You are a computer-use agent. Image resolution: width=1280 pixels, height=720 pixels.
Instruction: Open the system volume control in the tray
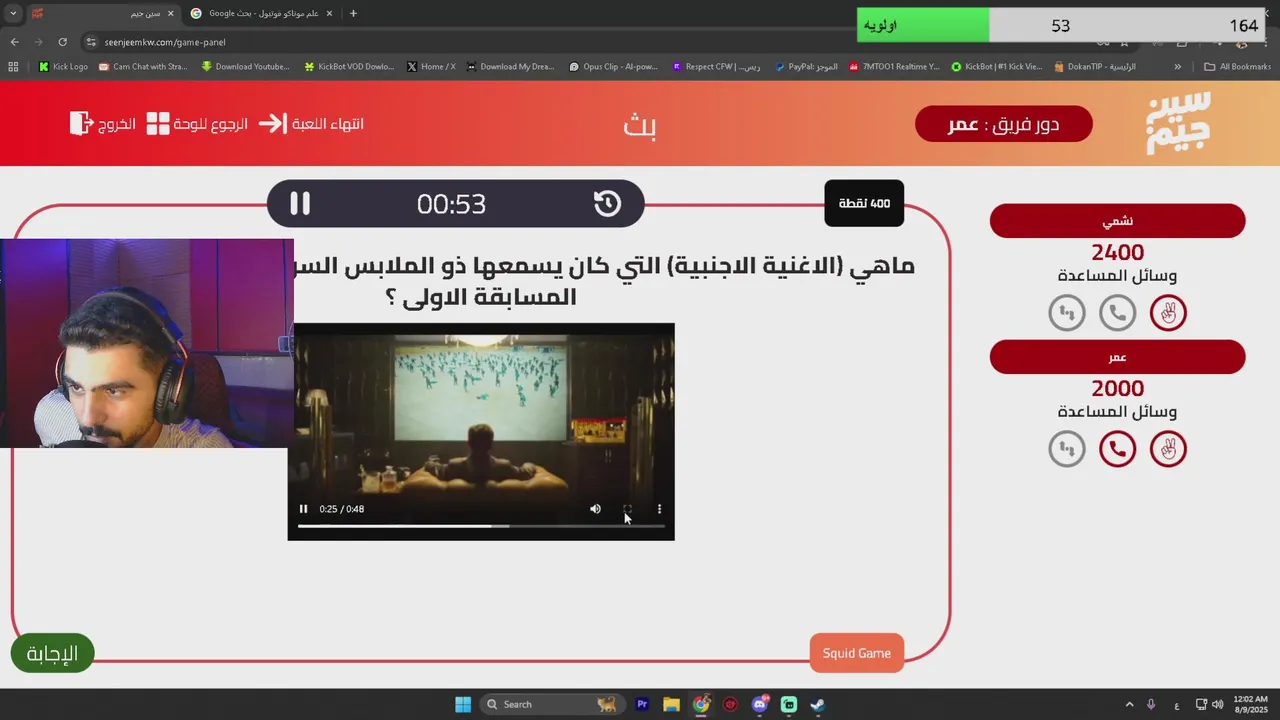tap(1217, 704)
